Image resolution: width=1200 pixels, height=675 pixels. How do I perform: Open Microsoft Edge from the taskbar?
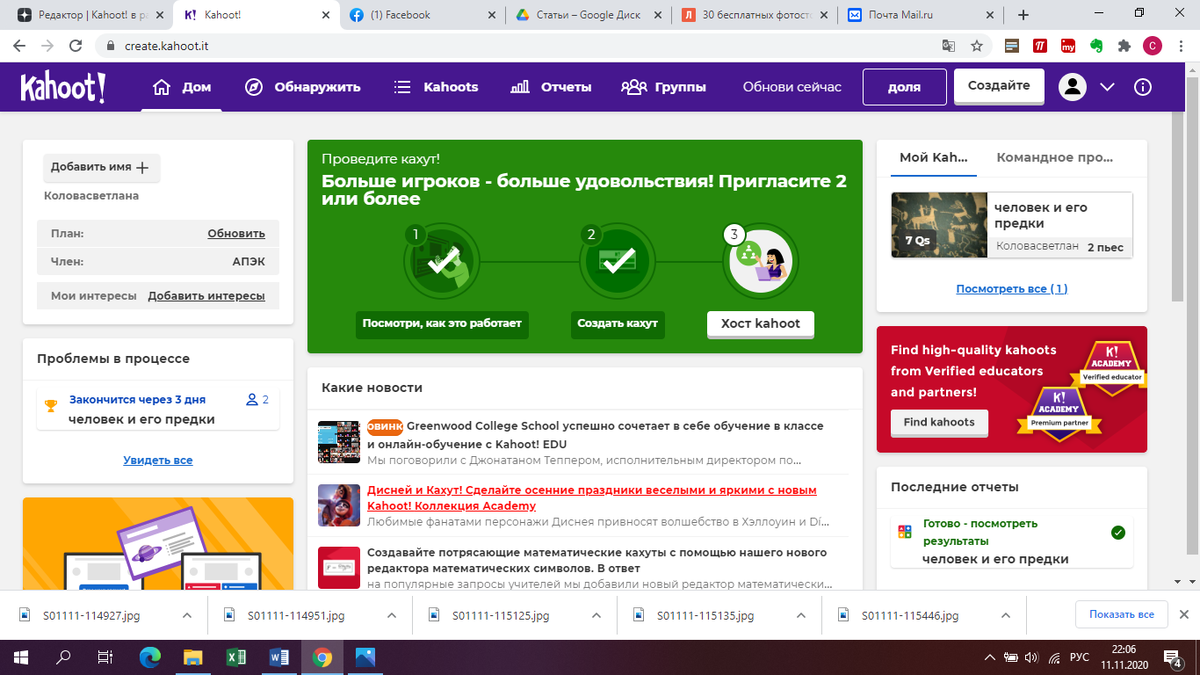pyautogui.click(x=150, y=657)
